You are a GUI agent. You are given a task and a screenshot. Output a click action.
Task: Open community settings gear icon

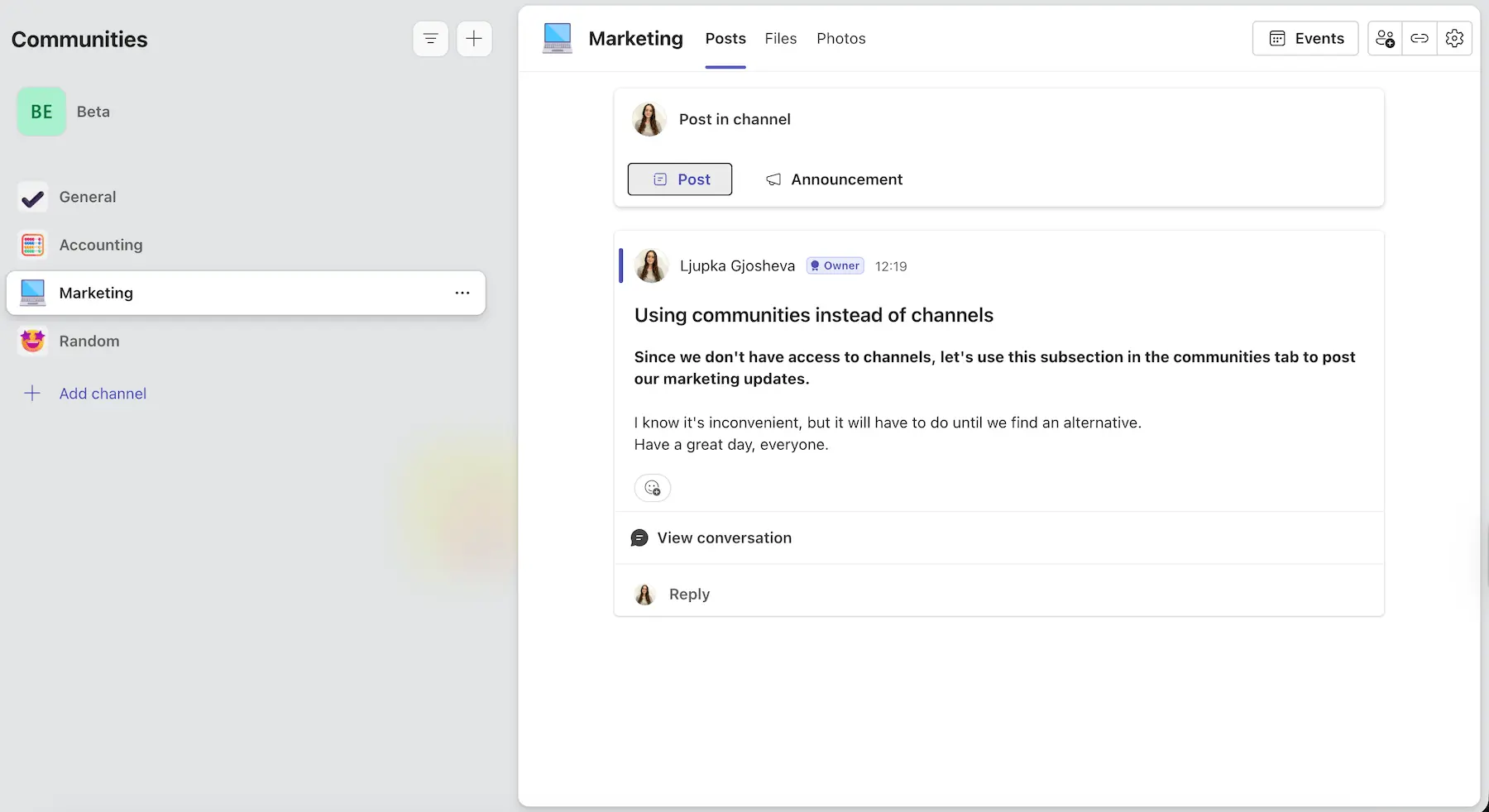coord(1454,38)
